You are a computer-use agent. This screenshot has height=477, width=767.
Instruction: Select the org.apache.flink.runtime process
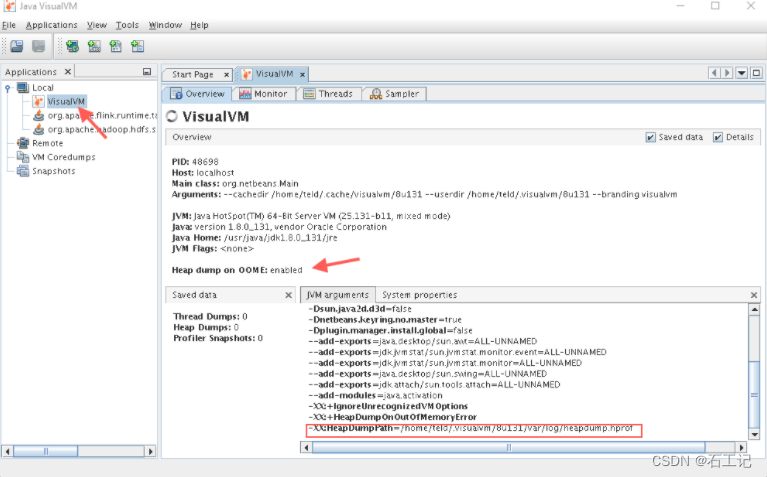click(x=102, y=115)
